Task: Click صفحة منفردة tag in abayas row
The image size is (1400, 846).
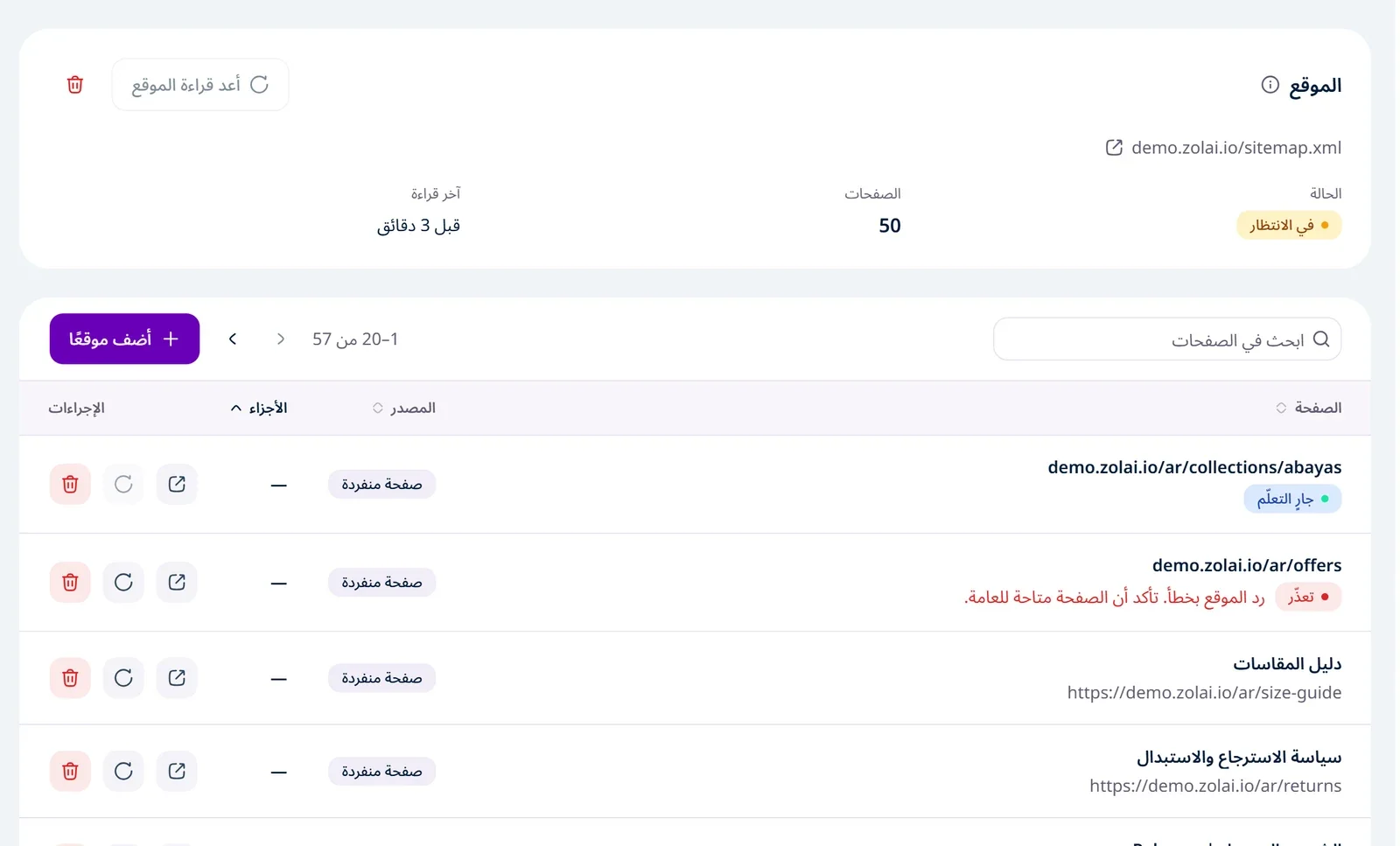Action: coord(381,484)
